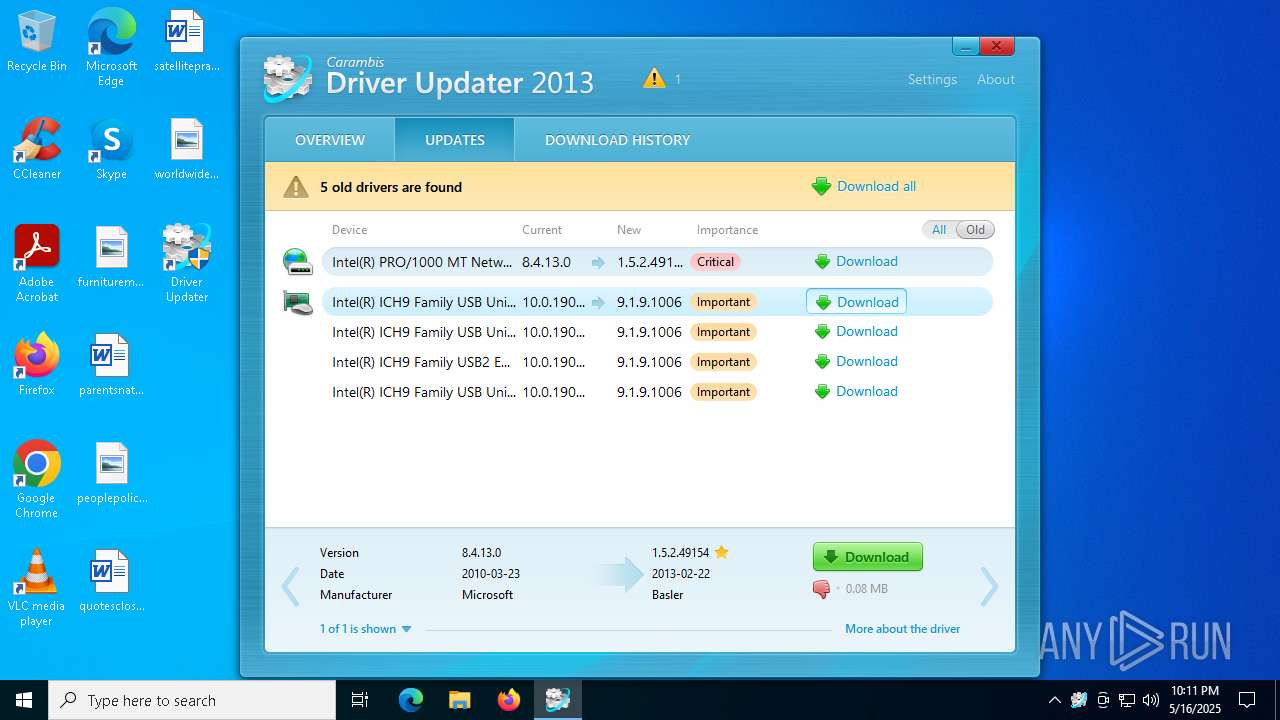The height and width of the screenshot is (720, 1280).
Task: Download the third-row ICH9 Family USB Uni driver
Action: pyautogui.click(x=856, y=332)
